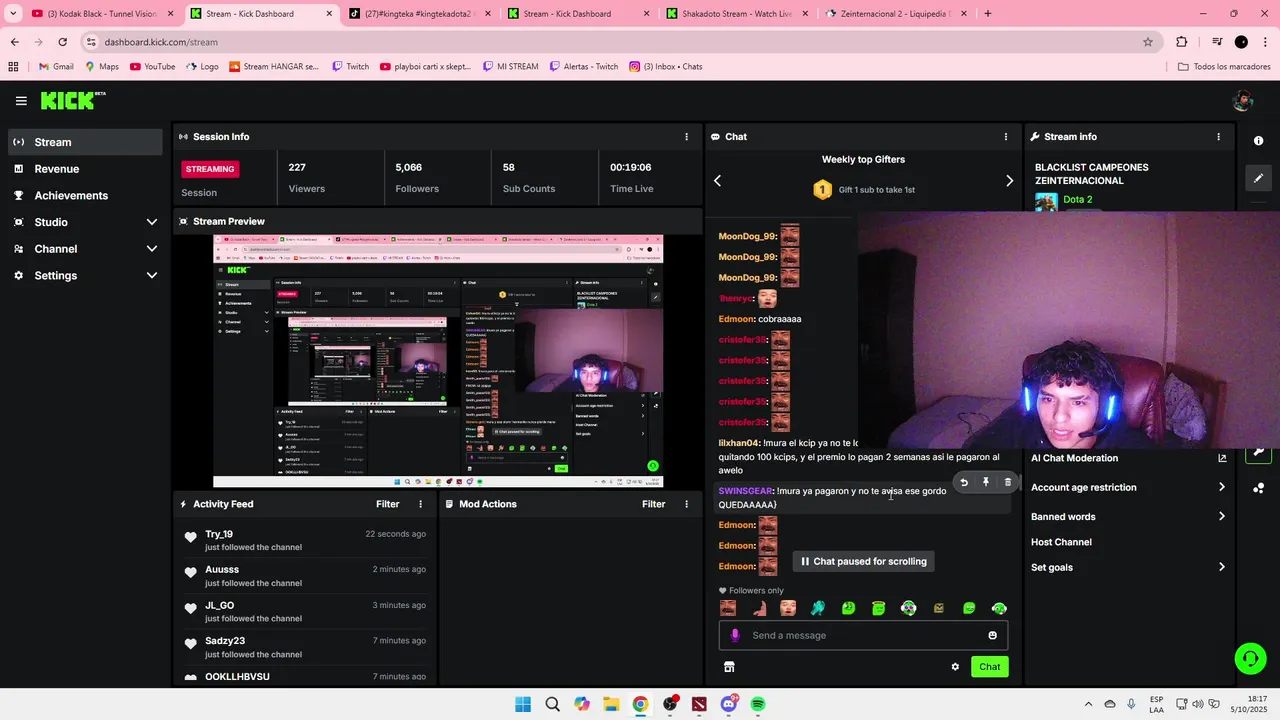Click the purple microphone icon in message box
Screen dimensions: 1280x720
(x=735, y=635)
